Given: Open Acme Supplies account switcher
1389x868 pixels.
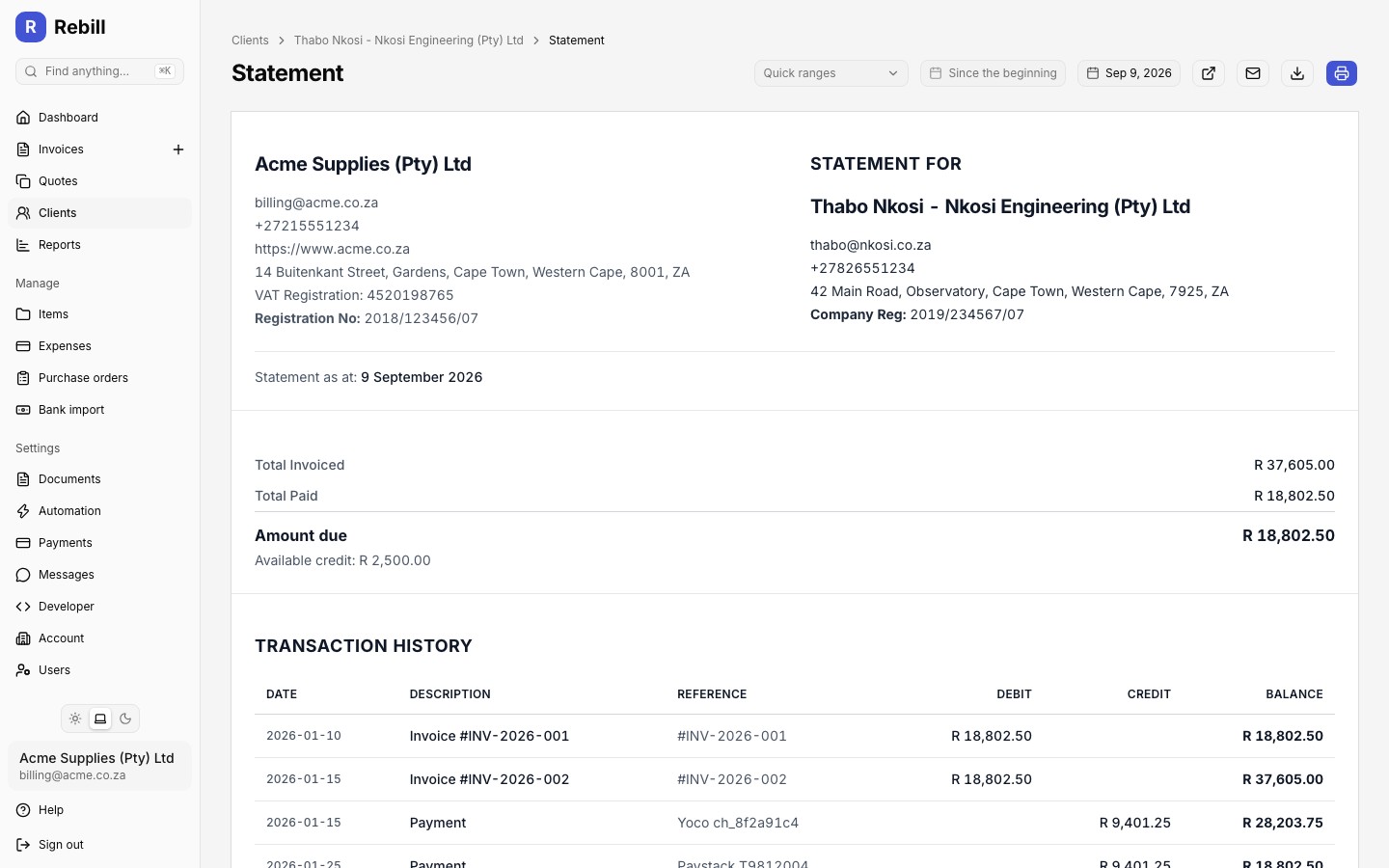Looking at the screenshot, I should click(99, 766).
